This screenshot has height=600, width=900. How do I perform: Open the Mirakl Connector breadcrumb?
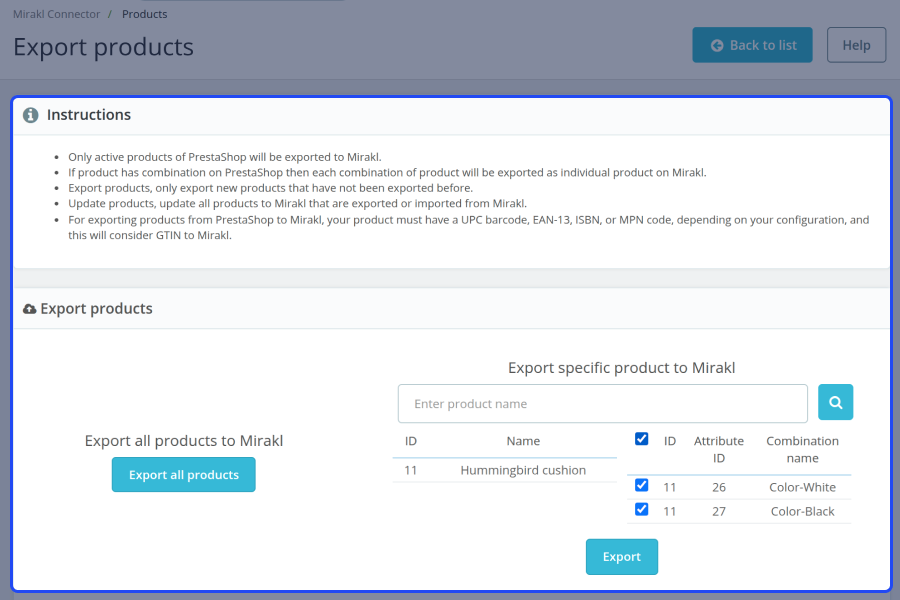(x=56, y=14)
